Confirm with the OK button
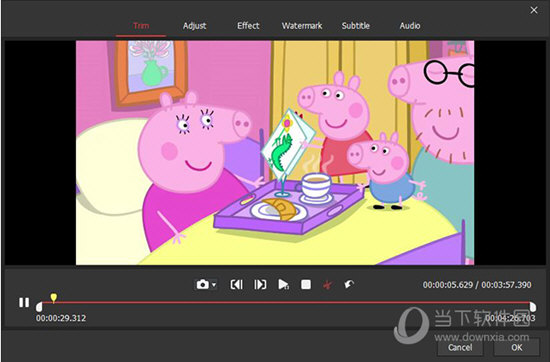Screen dimensions: 550x362 pos(517,347)
